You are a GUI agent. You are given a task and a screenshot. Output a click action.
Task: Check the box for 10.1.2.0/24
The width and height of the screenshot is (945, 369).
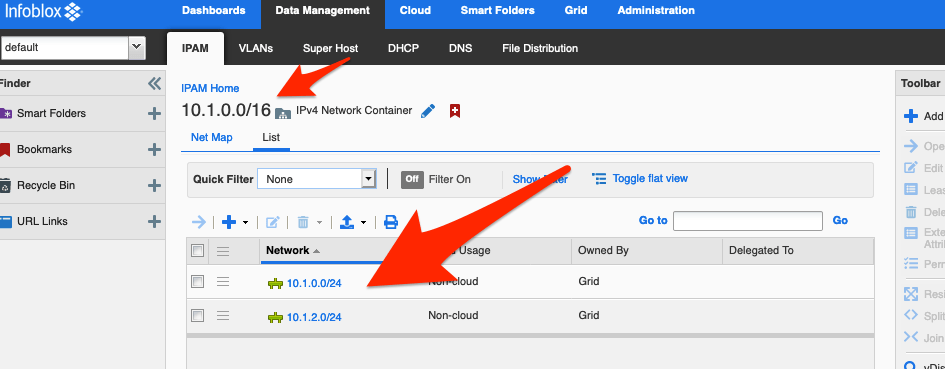198,315
